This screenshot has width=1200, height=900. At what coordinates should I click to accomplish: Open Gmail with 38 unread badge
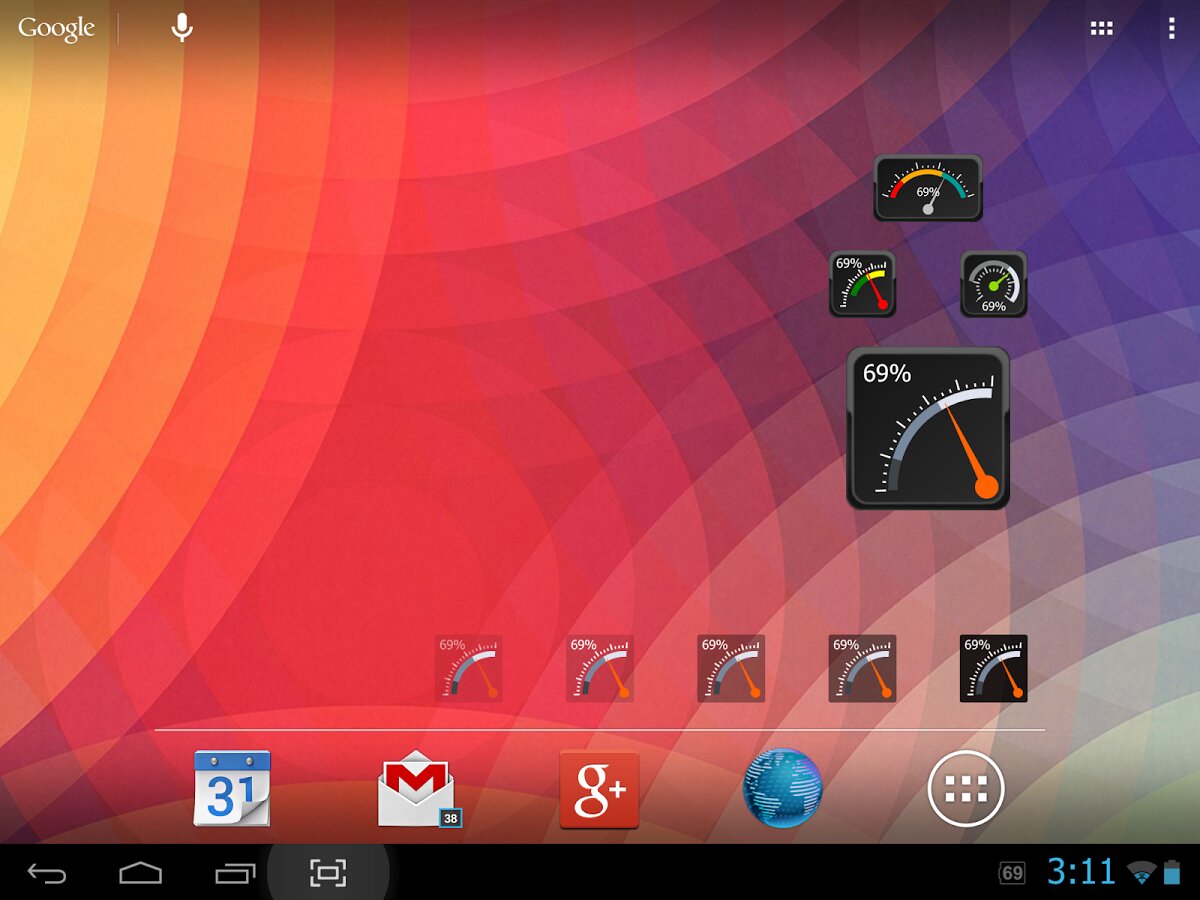(418, 789)
